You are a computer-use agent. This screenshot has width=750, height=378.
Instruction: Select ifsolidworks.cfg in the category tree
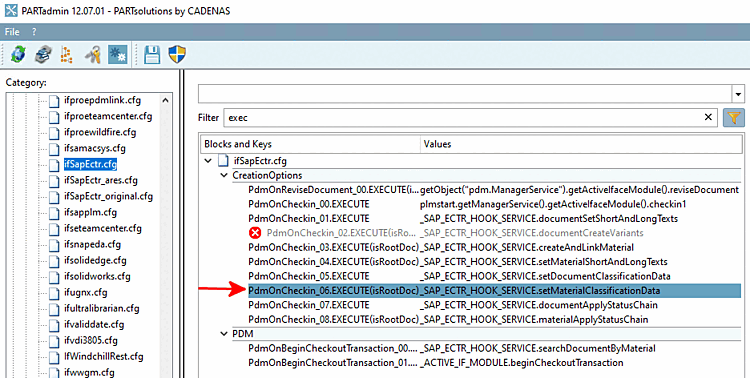tap(97, 276)
